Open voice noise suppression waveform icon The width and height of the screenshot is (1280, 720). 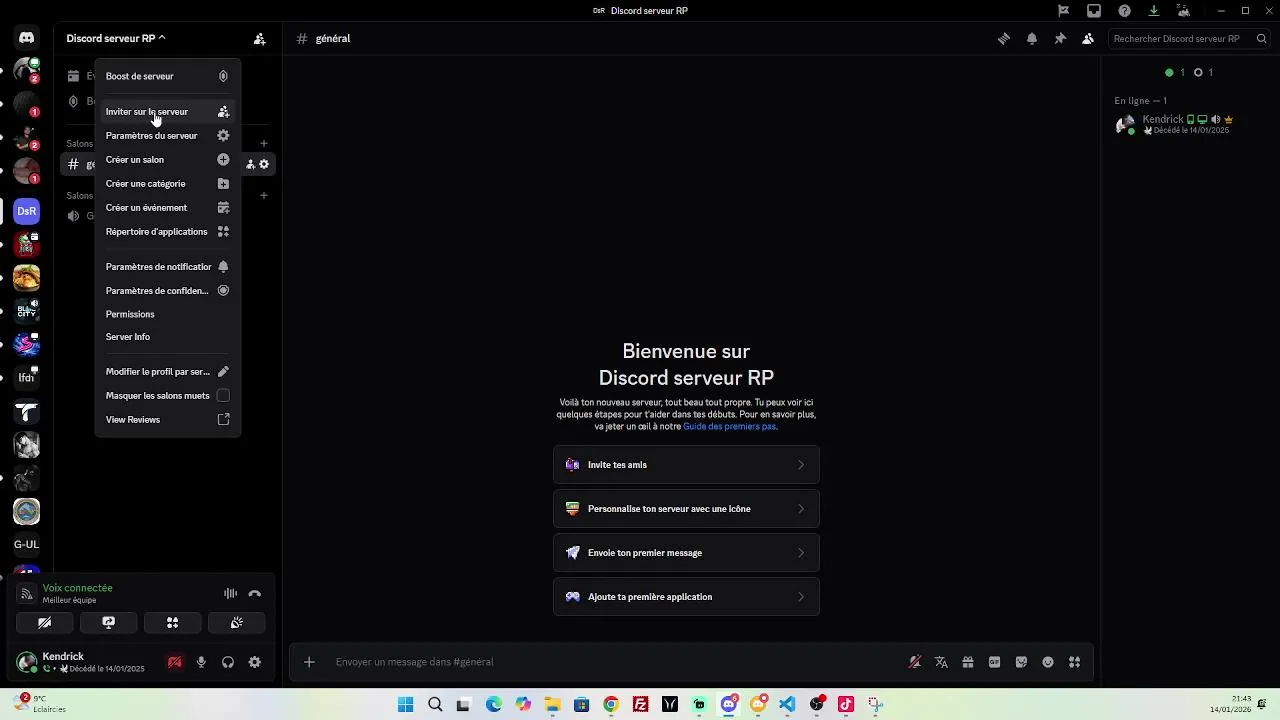pyautogui.click(x=230, y=594)
